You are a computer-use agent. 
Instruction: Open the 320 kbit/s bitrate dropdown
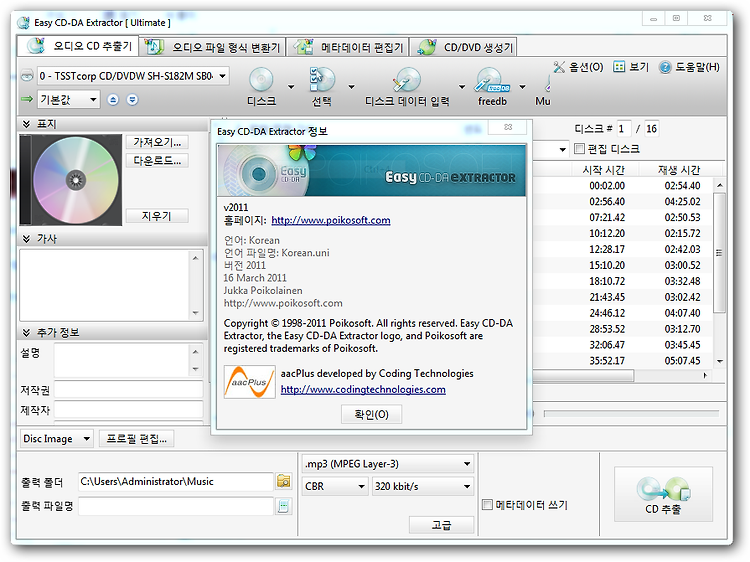pos(423,486)
